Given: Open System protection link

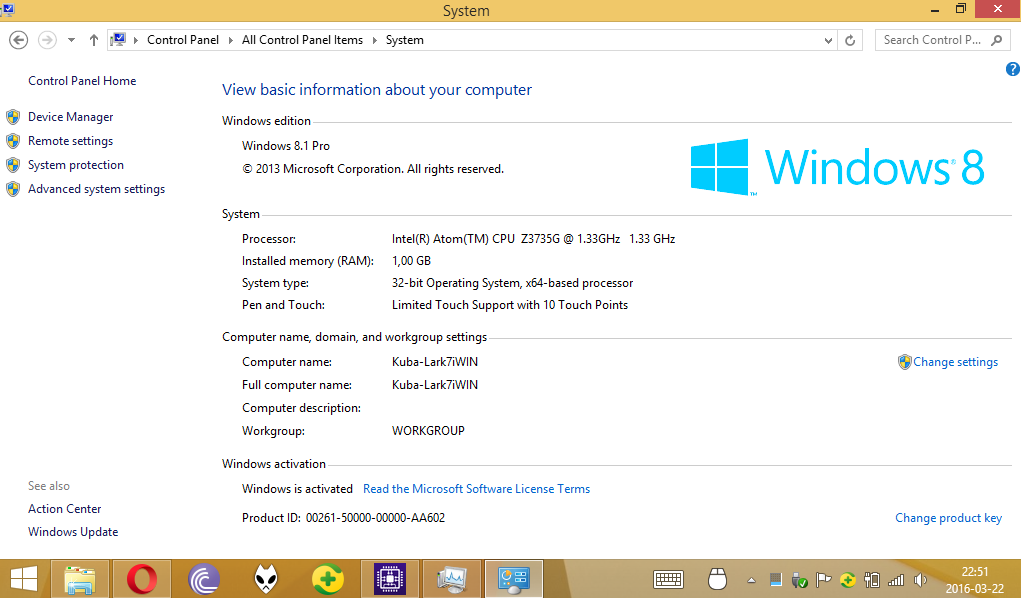Looking at the screenshot, I should click(76, 165).
